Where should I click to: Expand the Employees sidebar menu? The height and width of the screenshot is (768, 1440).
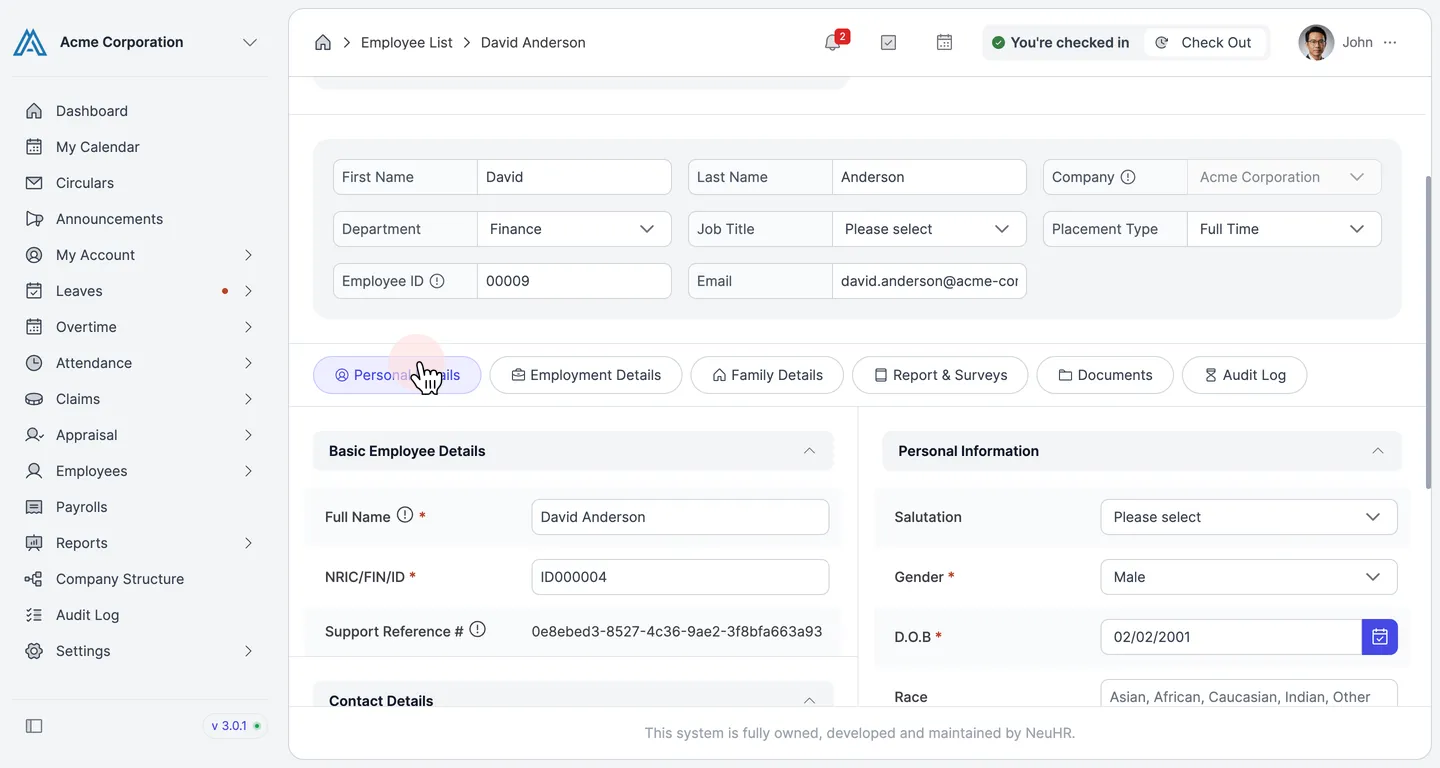coord(248,471)
